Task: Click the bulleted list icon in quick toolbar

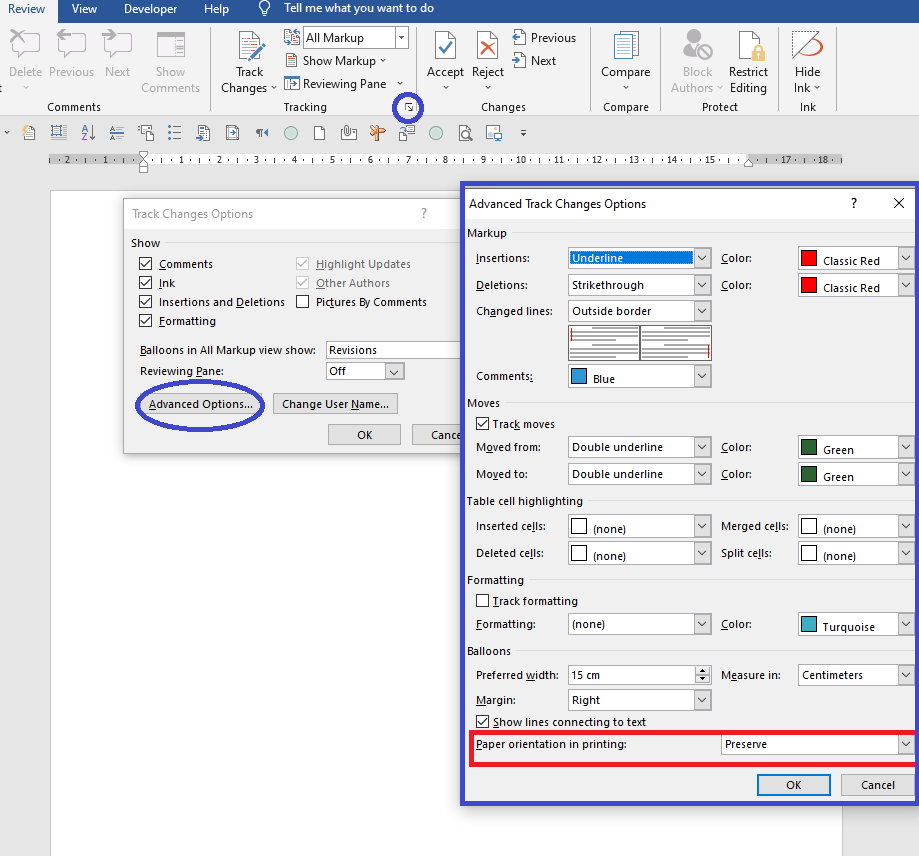Action: pyautogui.click(x=174, y=133)
